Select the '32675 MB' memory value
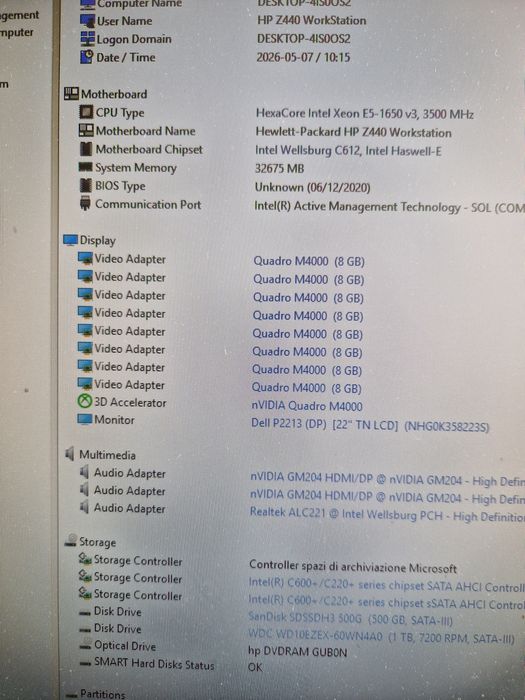 coord(279,169)
